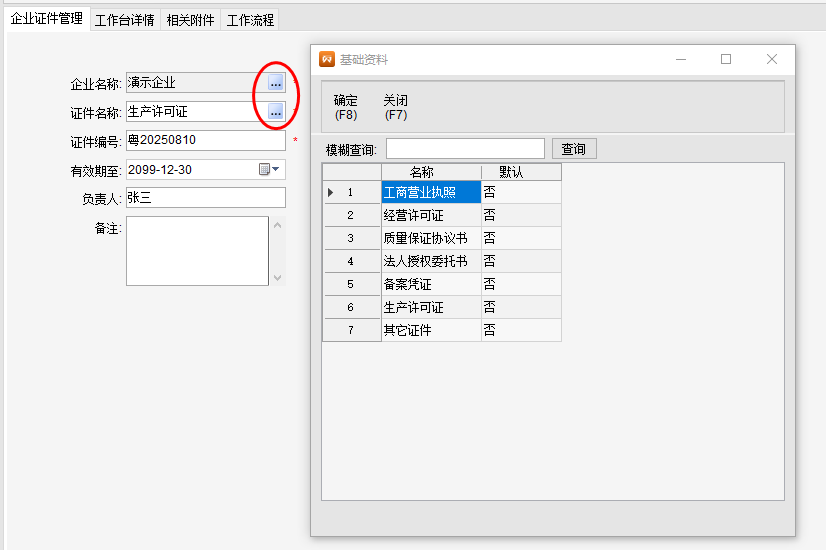Select the 工商营业执照 row
This screenshot has height=550, width=826.
click(431, 192)
